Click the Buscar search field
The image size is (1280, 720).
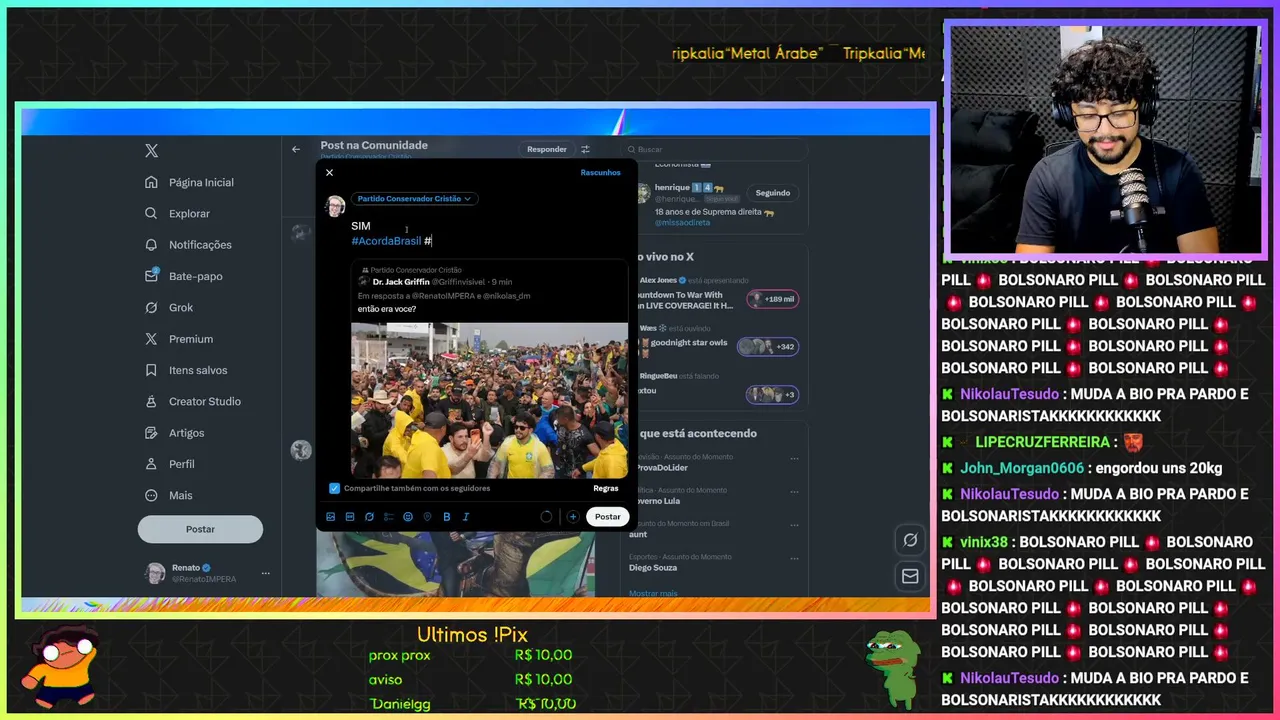point(714,149)
